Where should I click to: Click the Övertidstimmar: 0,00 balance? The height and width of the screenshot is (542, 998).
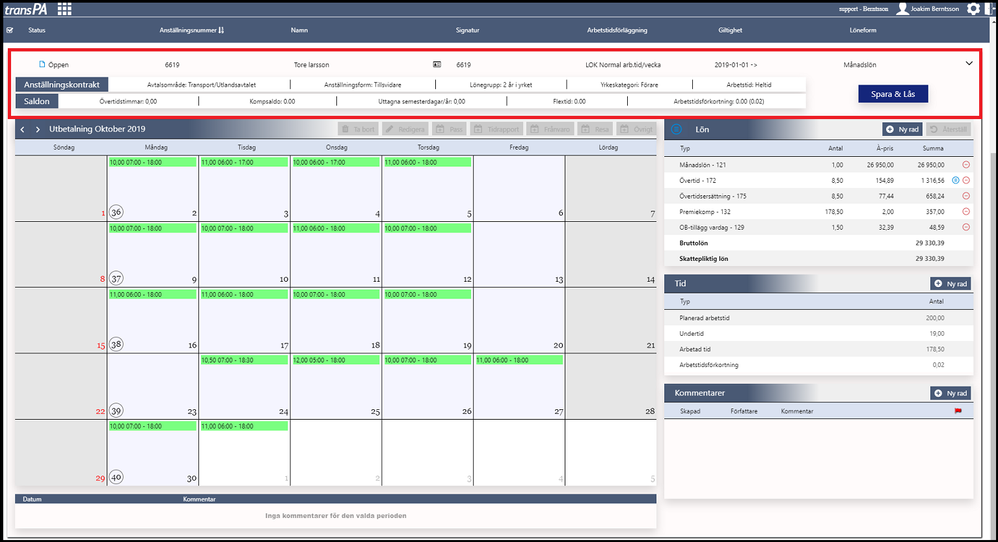pos(128,101)
